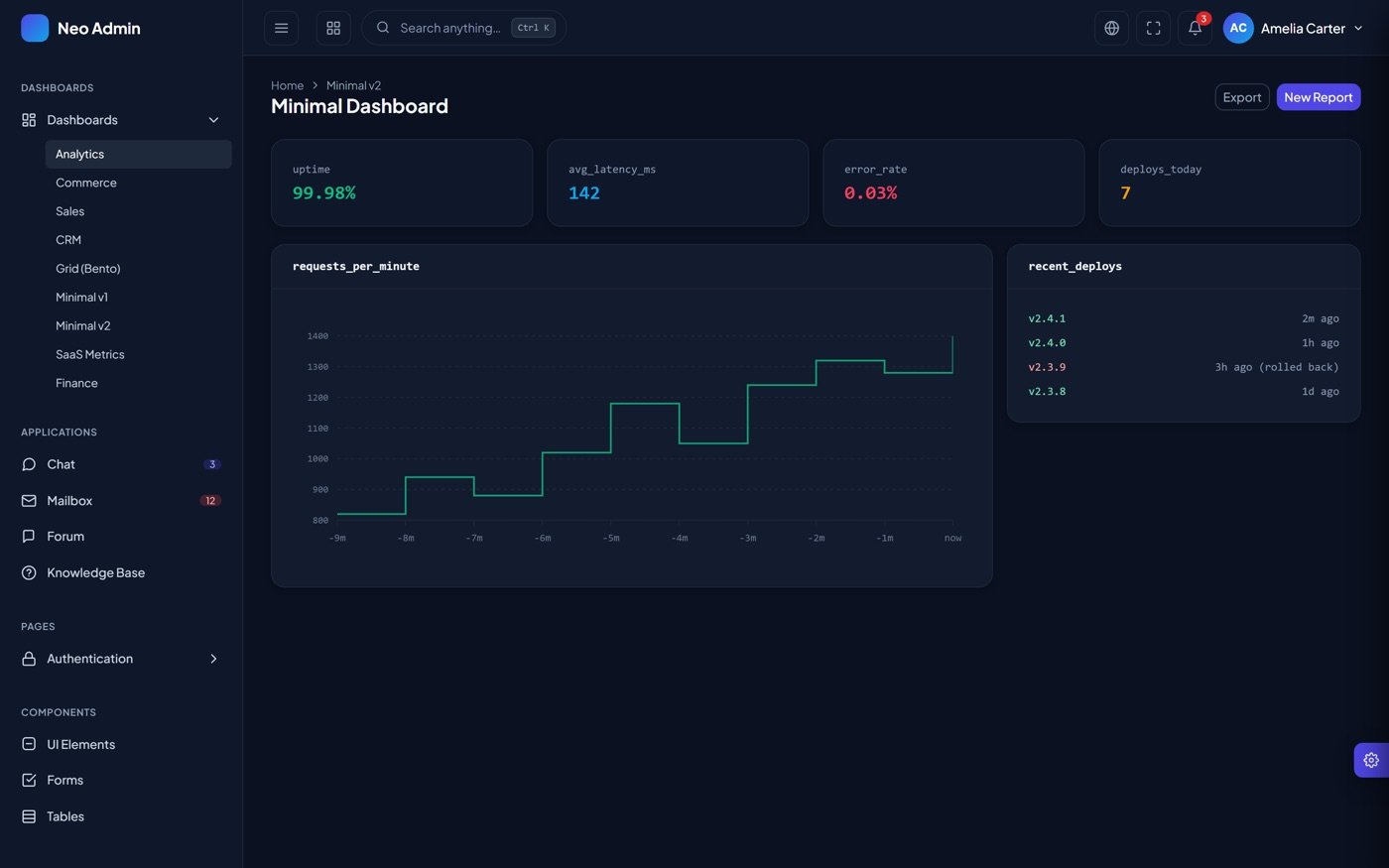Image resolution: width=1389 pixels, height=868 pixels.
Task: Click the New Report button
Action: click(1319, 97)
